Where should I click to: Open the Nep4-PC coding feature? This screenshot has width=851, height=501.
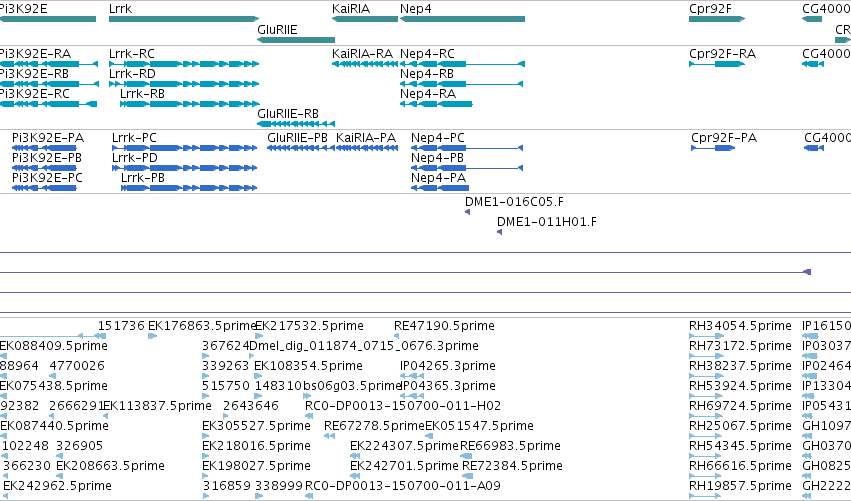click(467, 148)
